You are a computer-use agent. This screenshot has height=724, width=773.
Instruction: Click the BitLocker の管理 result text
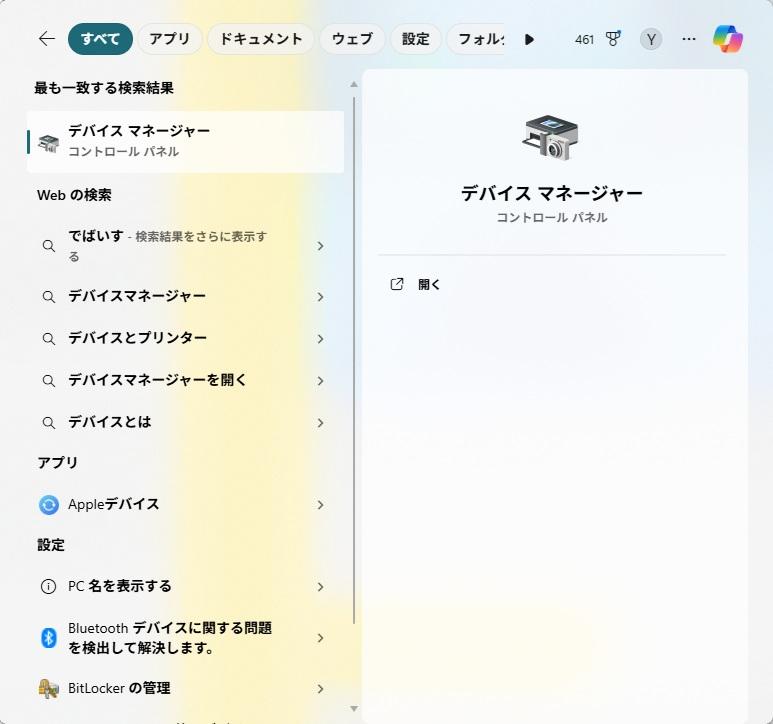click(x=119, y=688)
